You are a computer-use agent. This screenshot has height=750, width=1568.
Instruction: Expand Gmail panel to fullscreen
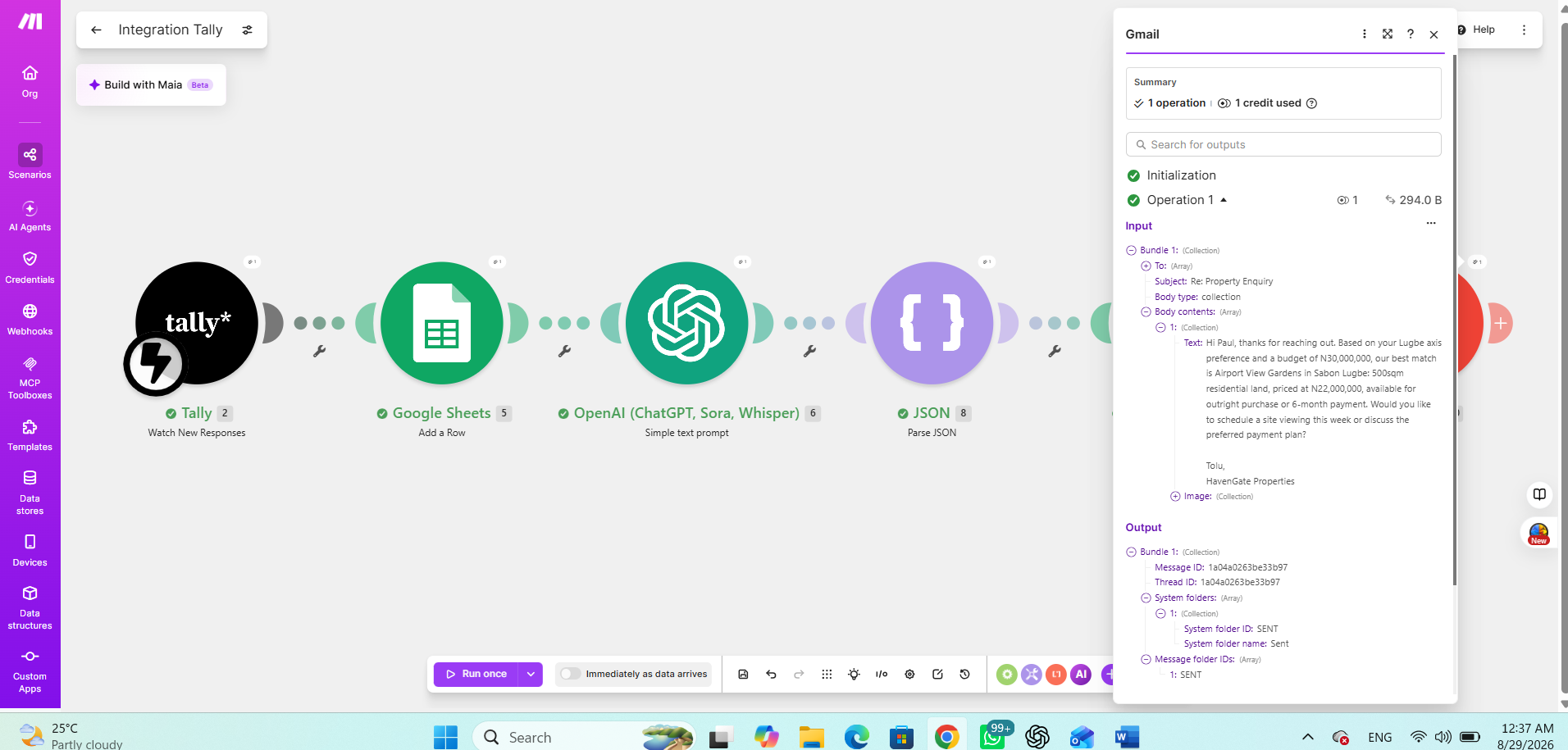1388,34
